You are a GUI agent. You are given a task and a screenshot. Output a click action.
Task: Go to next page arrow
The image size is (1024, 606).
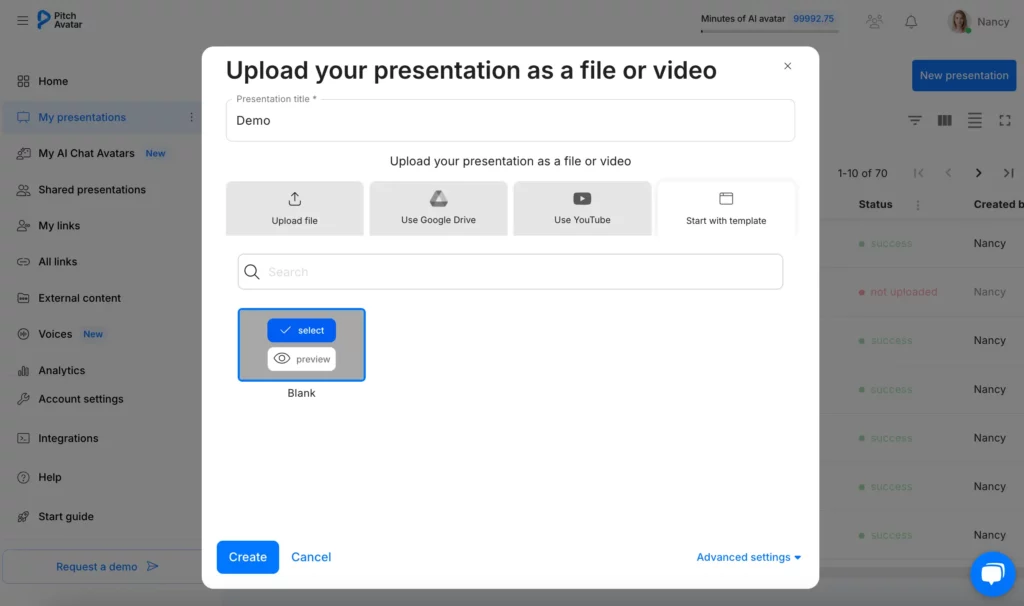(x=979, y=173)
